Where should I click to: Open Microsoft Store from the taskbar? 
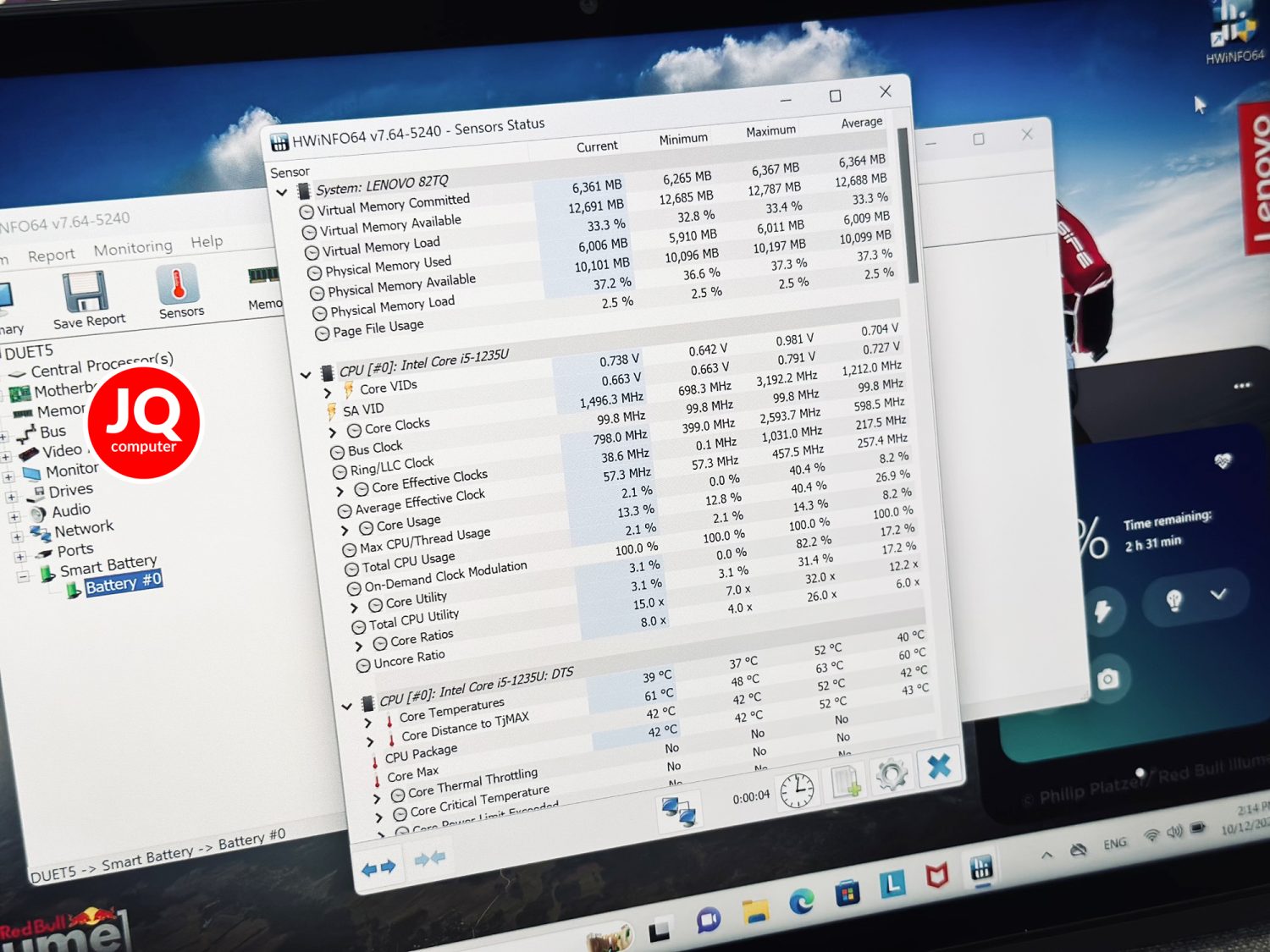pos(847,893)
